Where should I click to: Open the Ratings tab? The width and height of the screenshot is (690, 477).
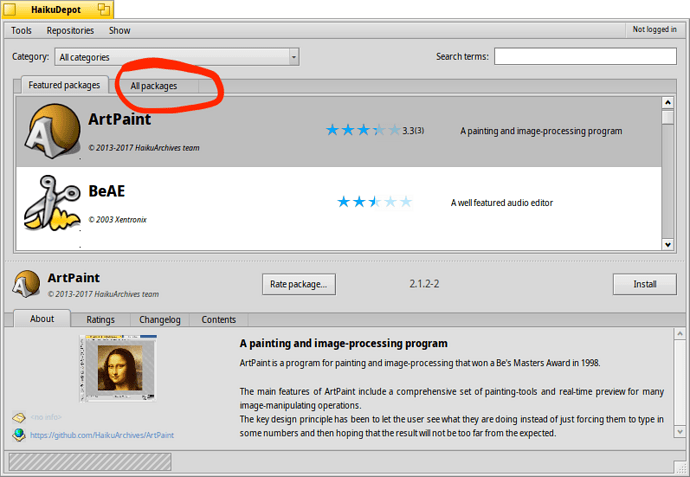pyautogui.click(x=100, y=319)
